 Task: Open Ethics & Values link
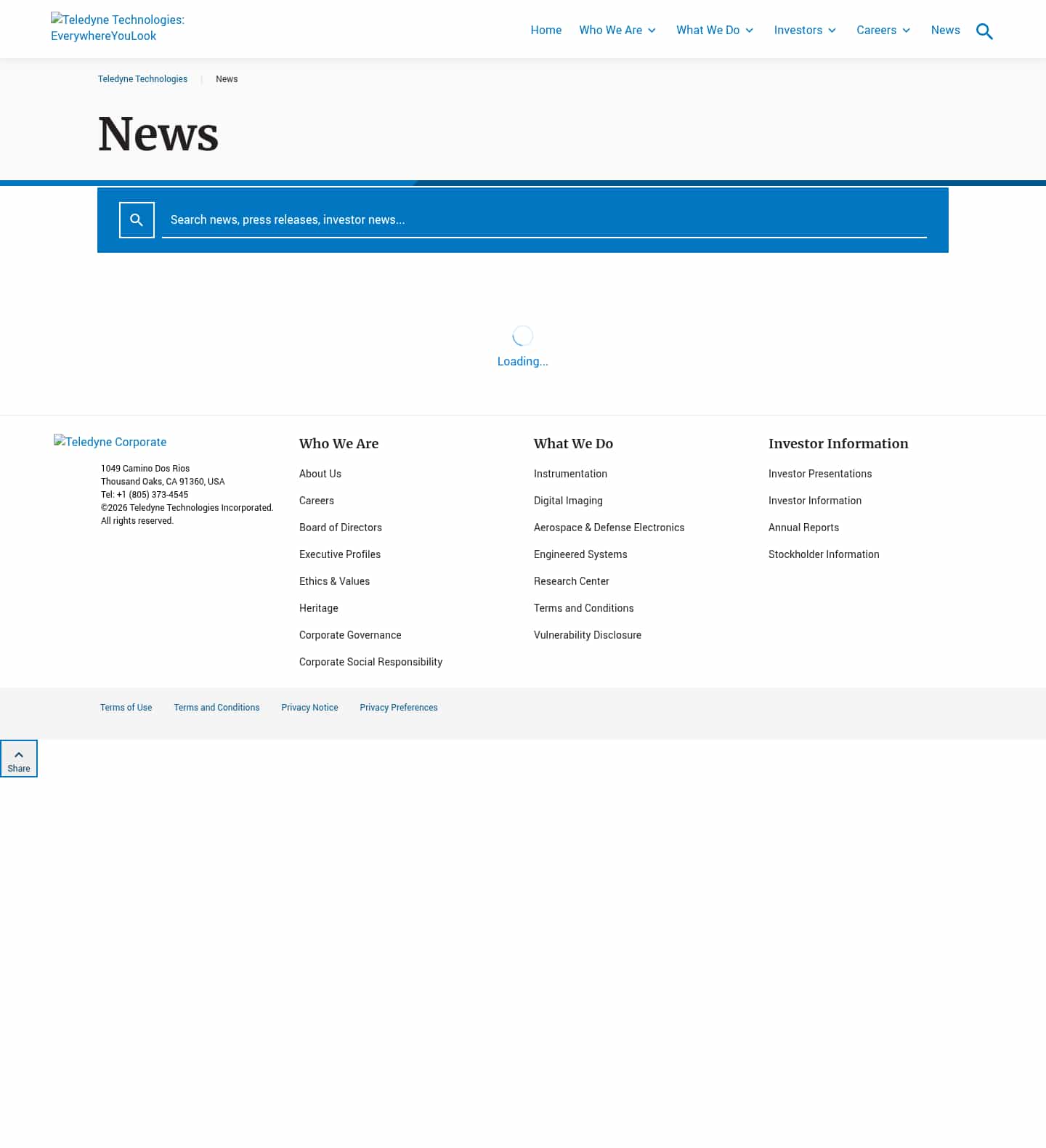(334, 581)
